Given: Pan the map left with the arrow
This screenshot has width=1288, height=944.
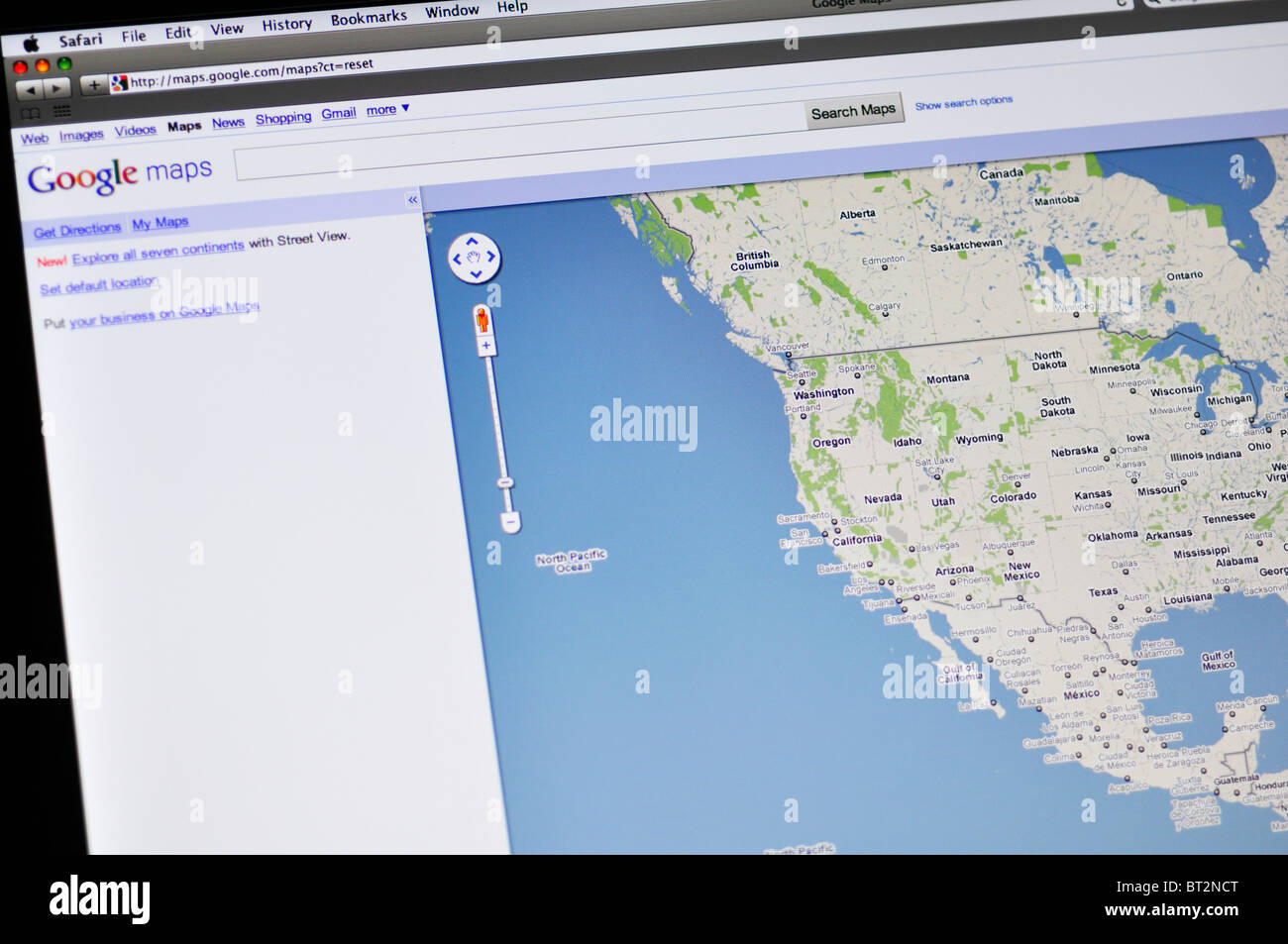Looking at the screenshot, I should pyautogui.click(x=458, y=260).
